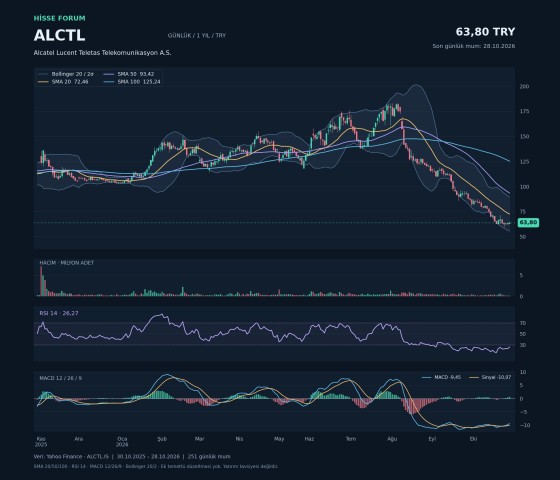
Task: Select the ALCTL ticker title
Action: (x=59, y=35)
